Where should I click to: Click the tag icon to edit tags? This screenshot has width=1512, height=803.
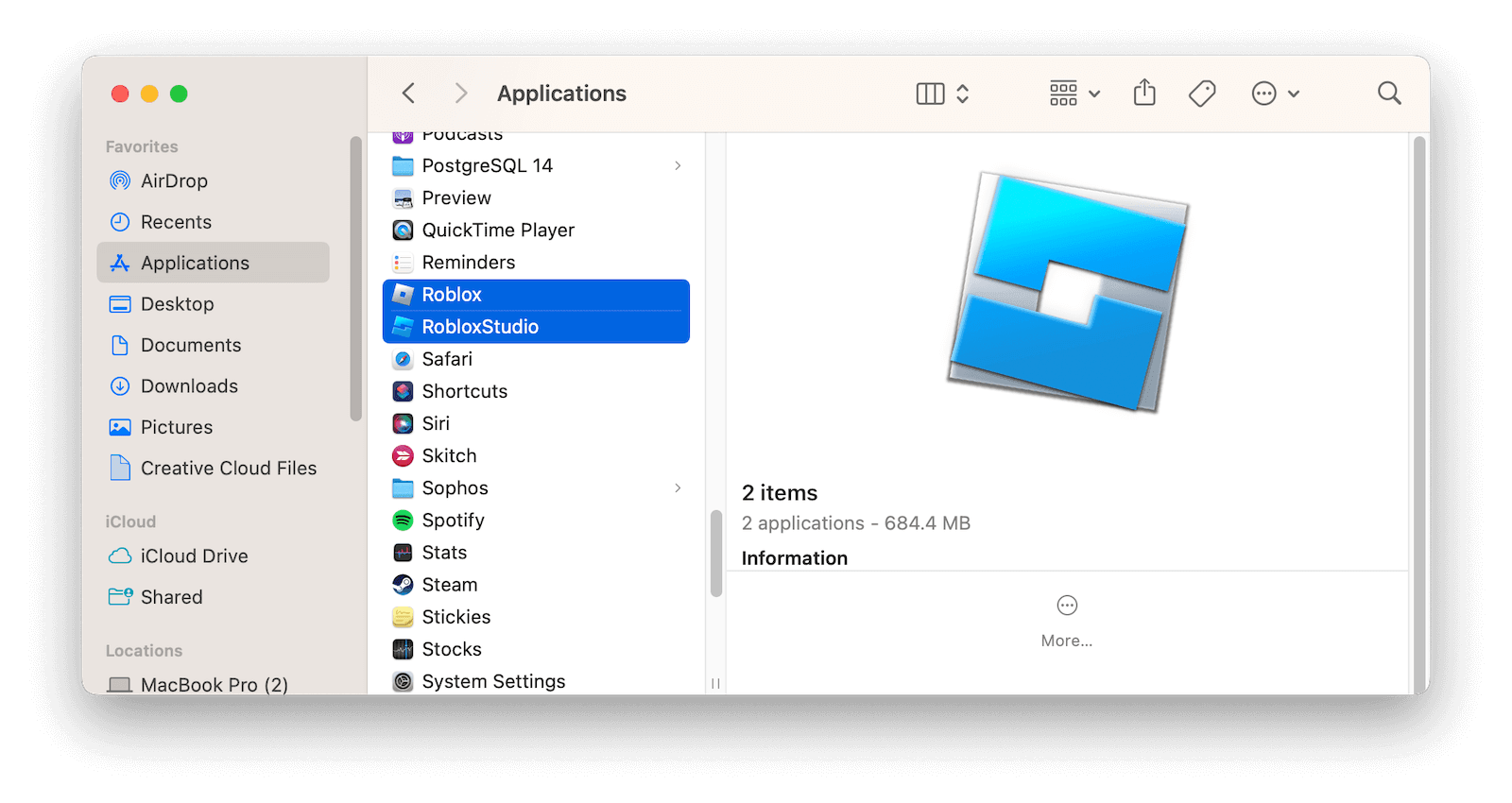1202,94
